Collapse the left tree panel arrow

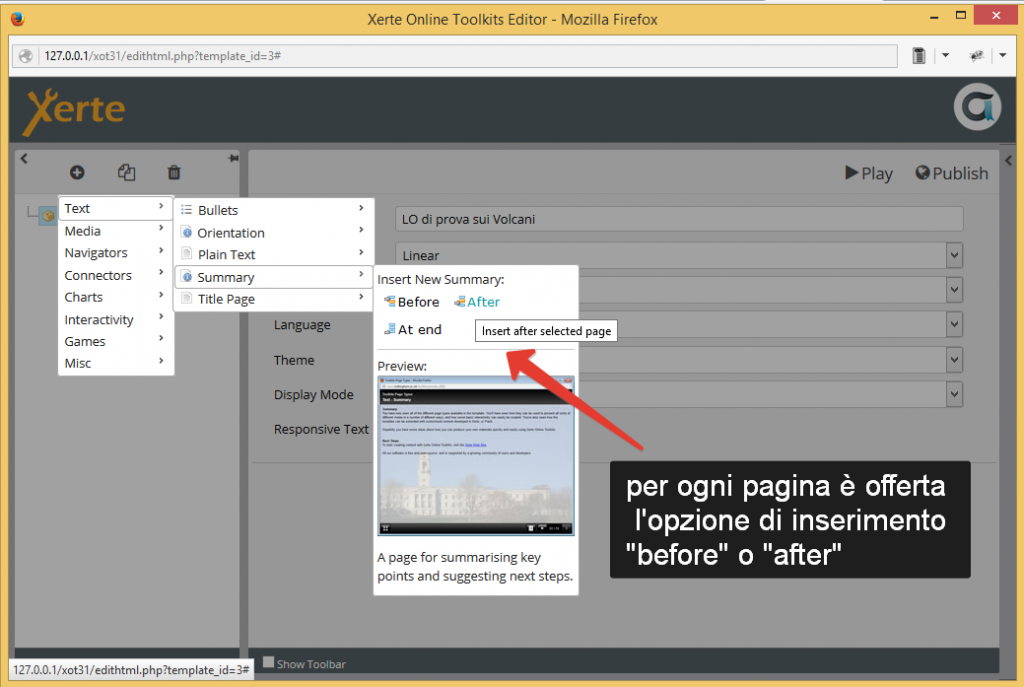click(24, 159)
